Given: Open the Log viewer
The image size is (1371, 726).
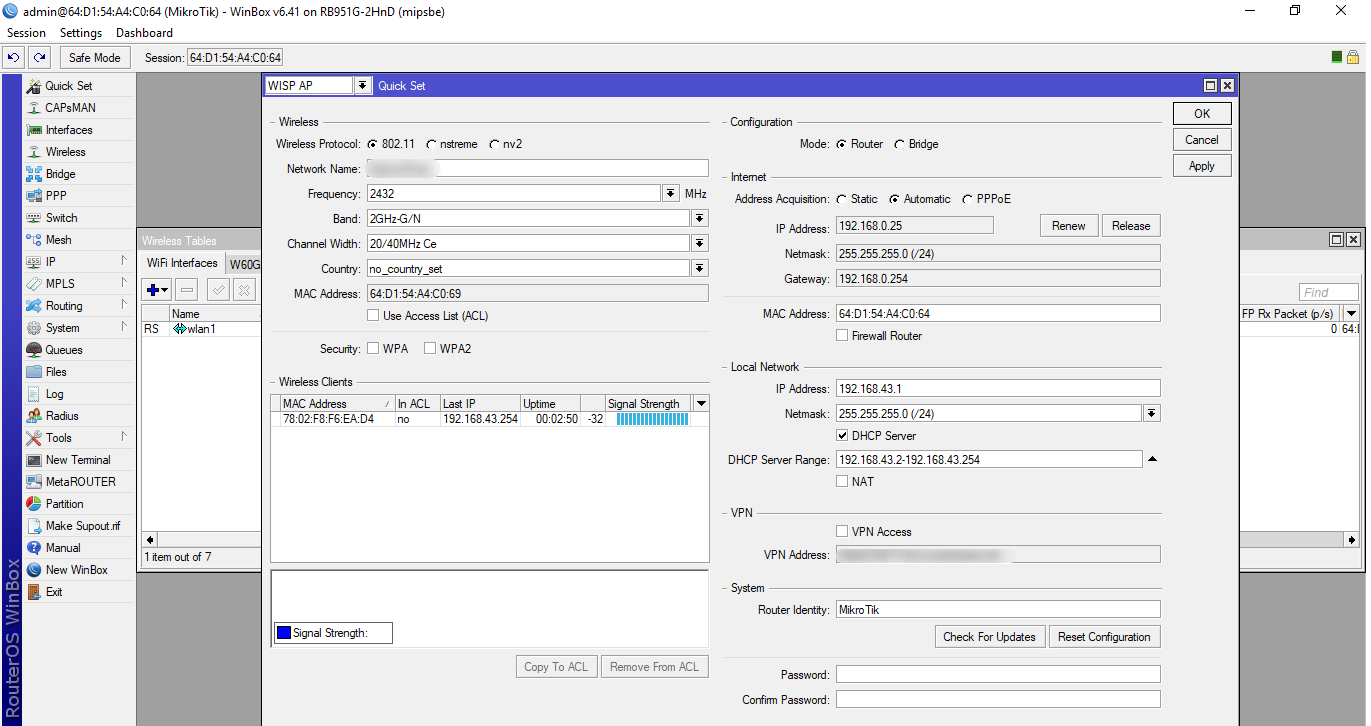Looking at the screenshot, I should point(54,394).
